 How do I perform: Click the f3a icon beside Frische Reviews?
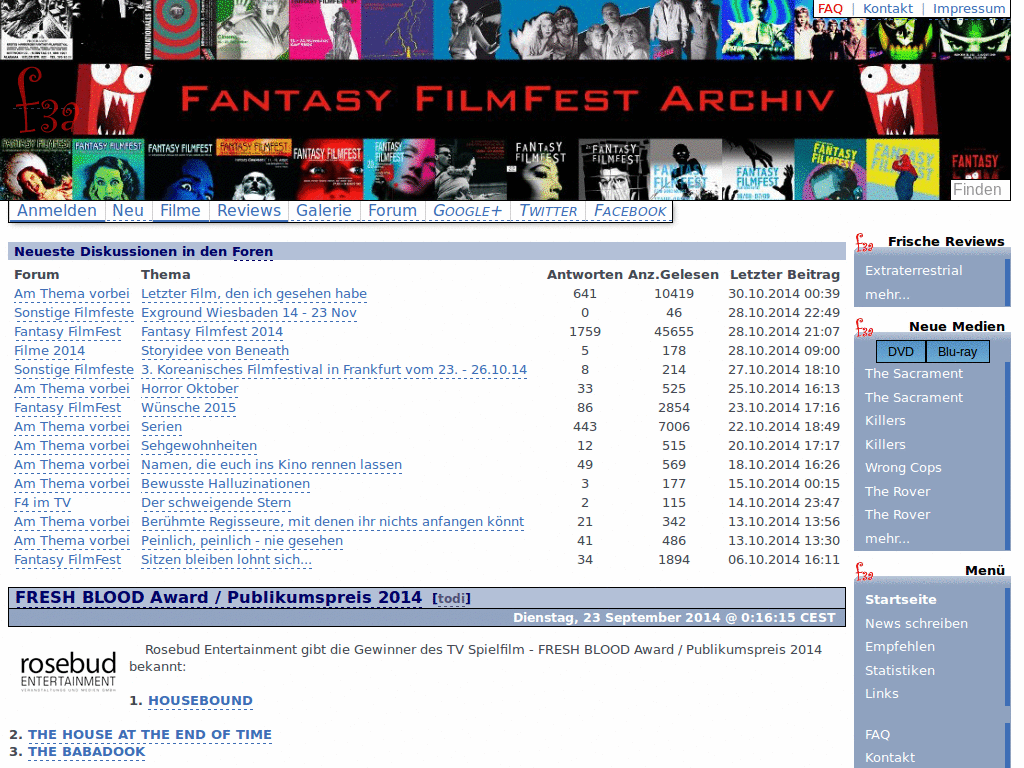[864, 242]
